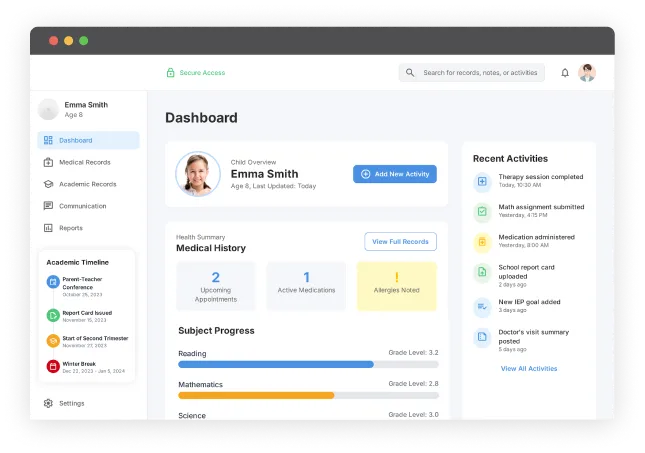Screen dimensions: 645x453
Task: Open Settings at the sidebar bottom
Action: 71,403
